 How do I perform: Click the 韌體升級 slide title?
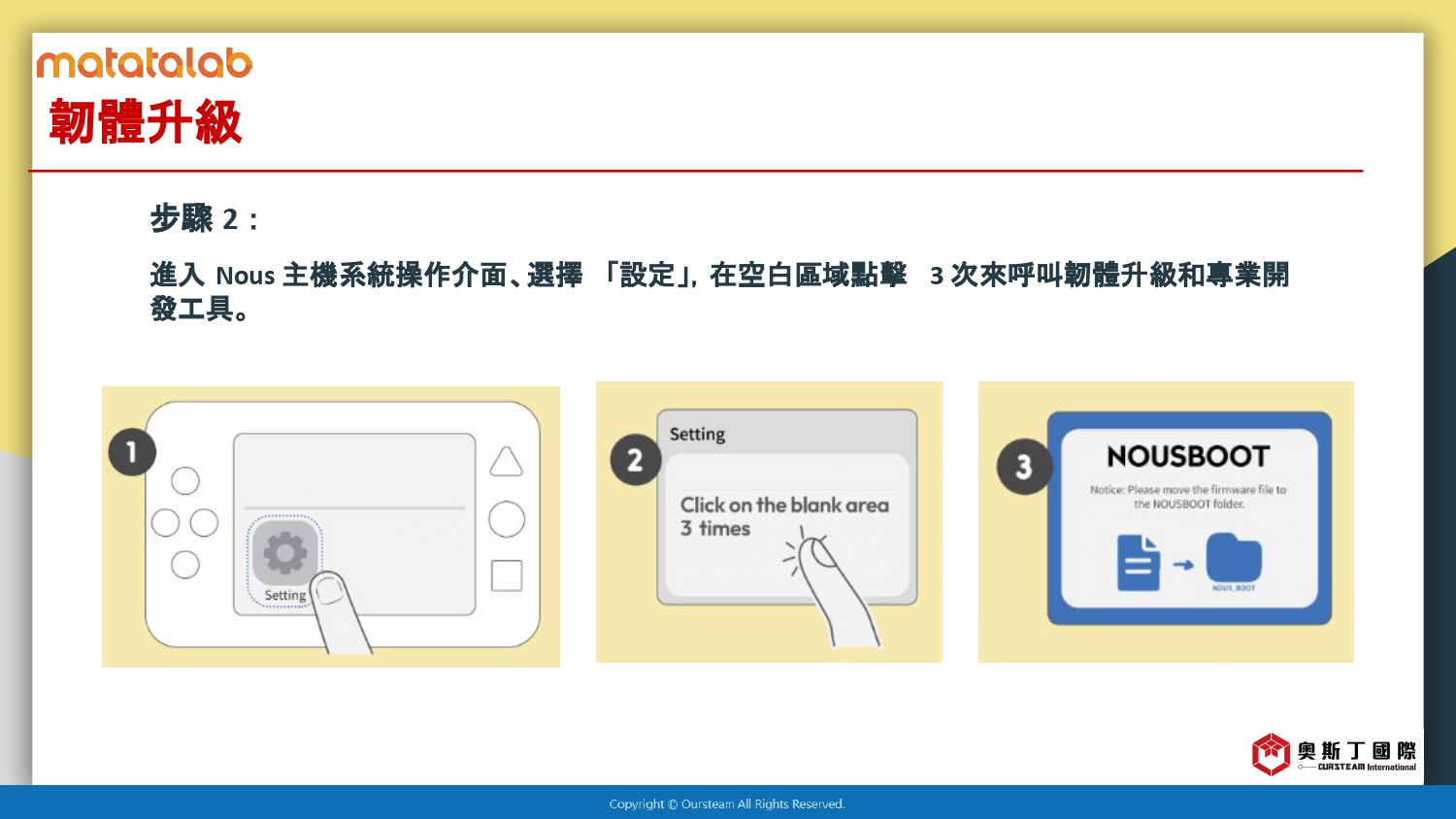146,122
